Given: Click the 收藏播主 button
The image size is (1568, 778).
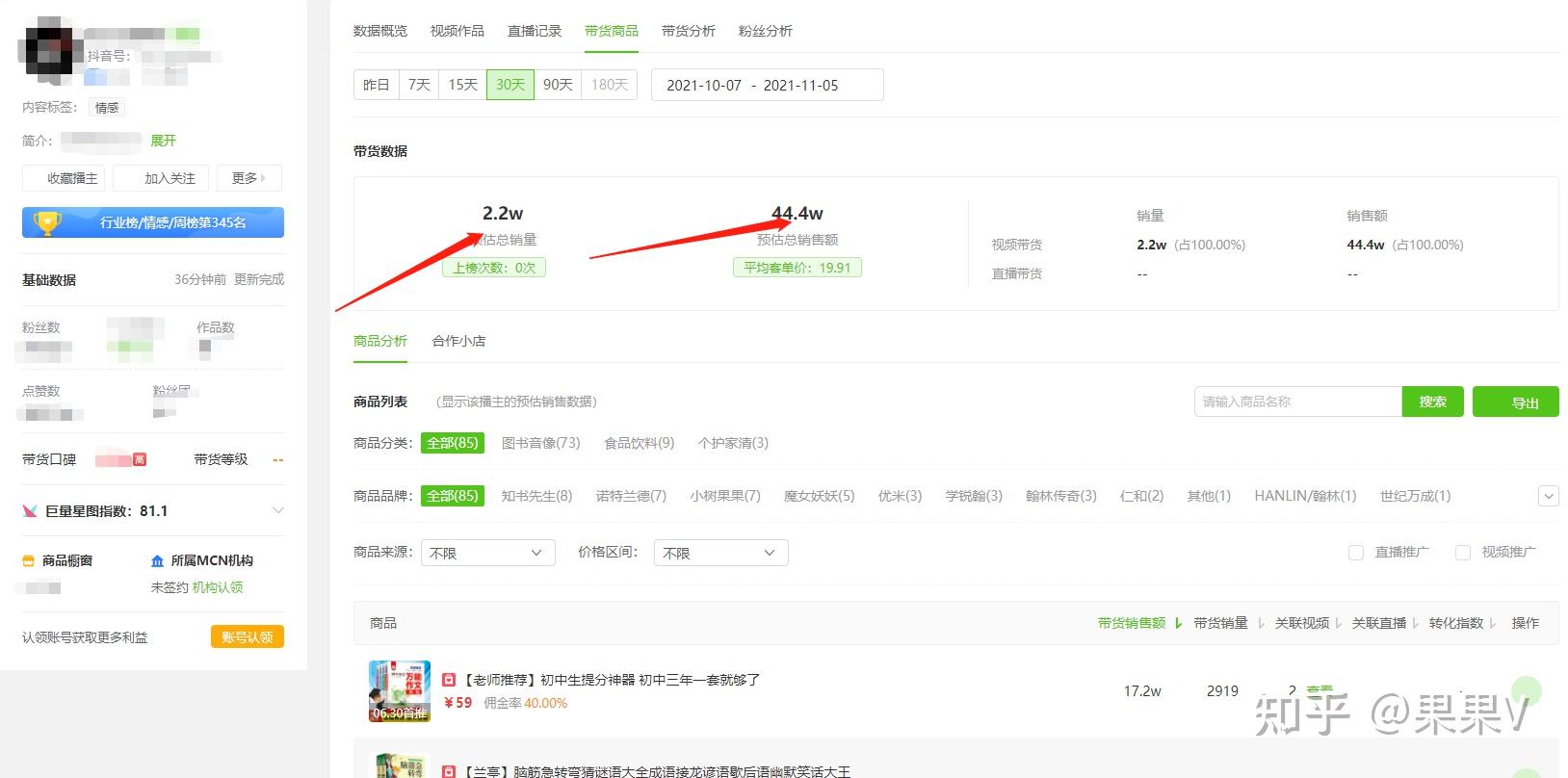Looking at the screenshot, I should click(x=64, y=178).
